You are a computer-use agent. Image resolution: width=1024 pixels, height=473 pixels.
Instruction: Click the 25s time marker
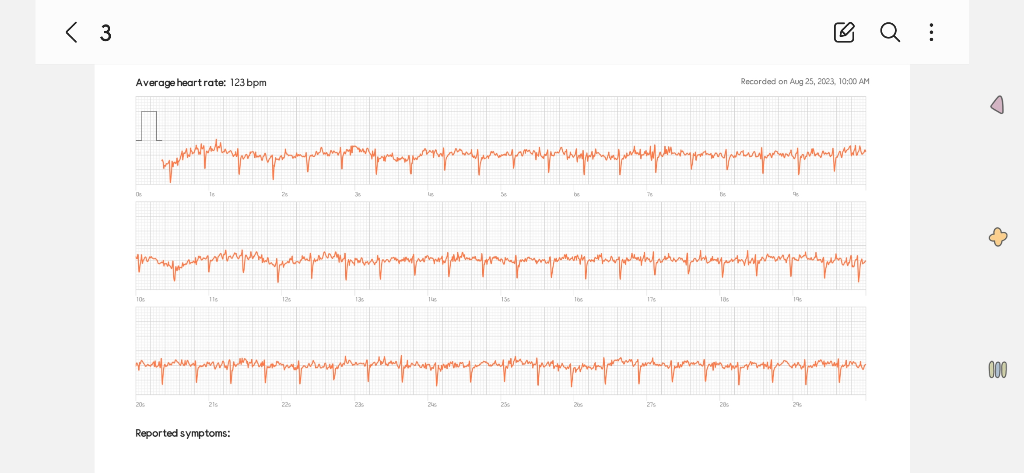pos(505,405)
